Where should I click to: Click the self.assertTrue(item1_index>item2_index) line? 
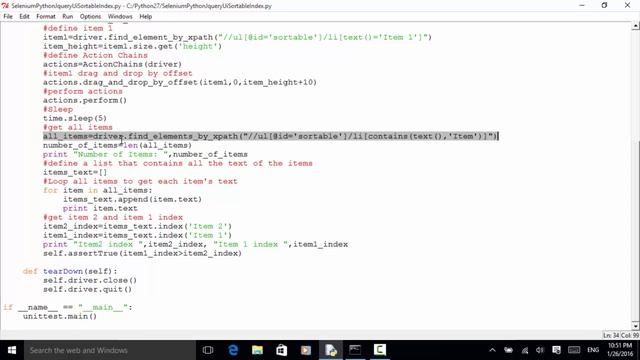(142, 253)
